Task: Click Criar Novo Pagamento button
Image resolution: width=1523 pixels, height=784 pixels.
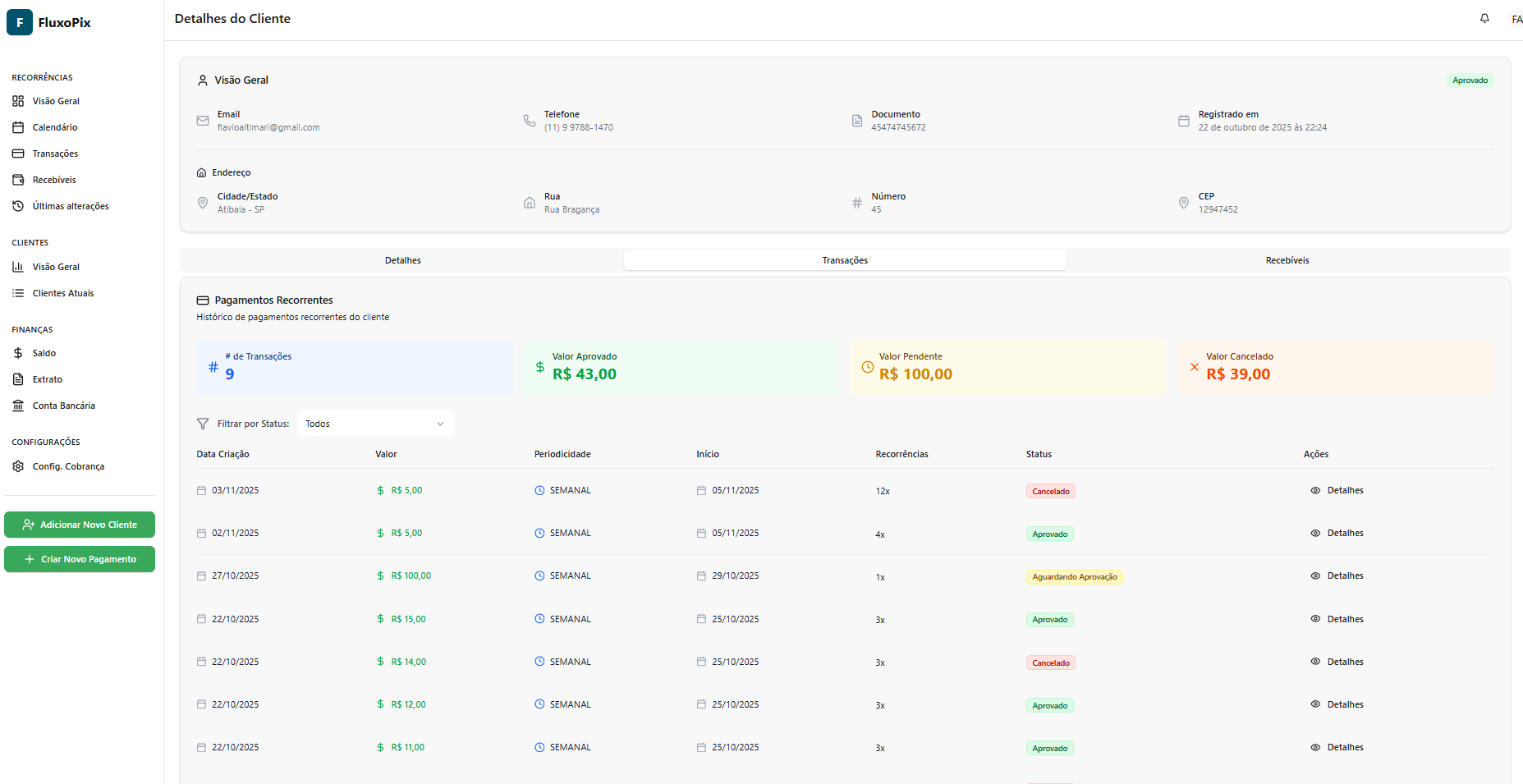Action: pyautogui.click(x=79, y=559)
